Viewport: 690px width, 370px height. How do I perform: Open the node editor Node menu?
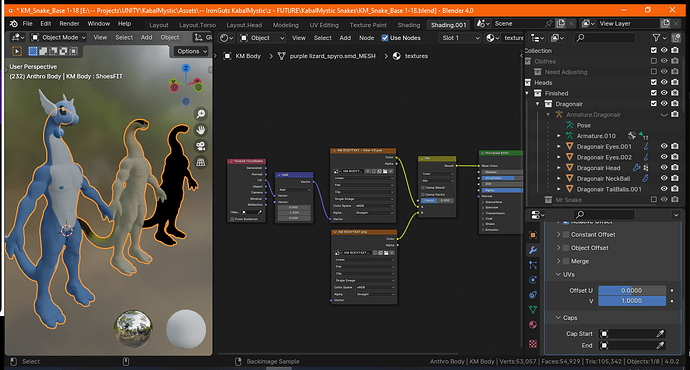coord(367,38)
